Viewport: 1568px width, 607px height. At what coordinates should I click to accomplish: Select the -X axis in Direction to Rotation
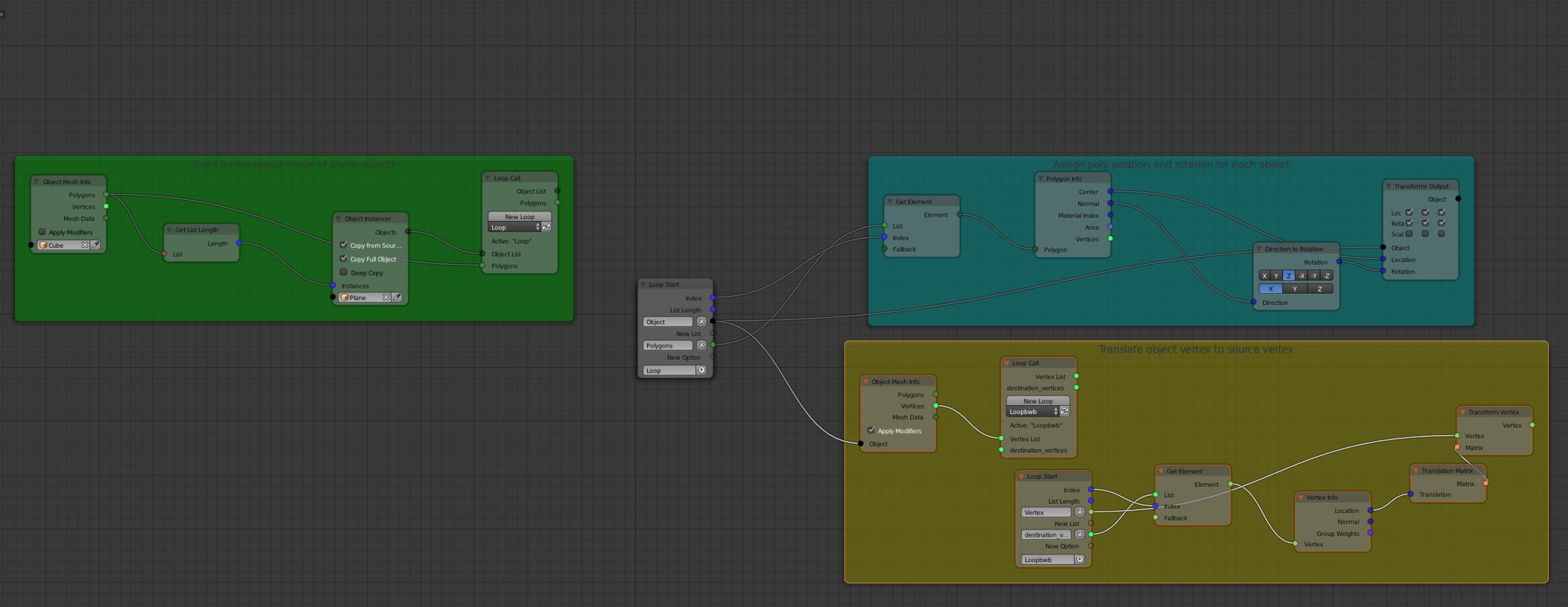(1301, 276)
